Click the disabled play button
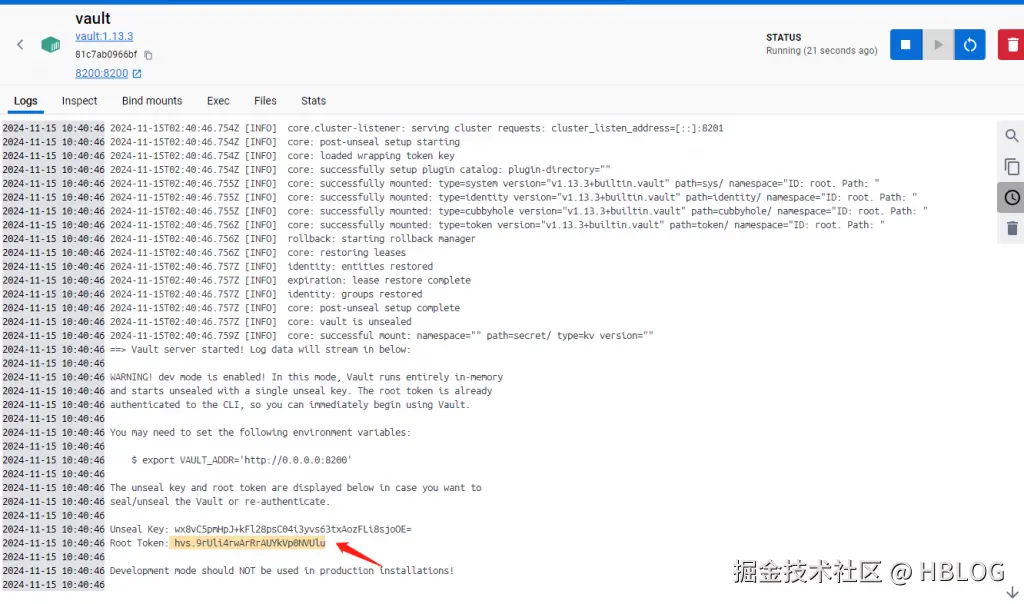 tap(937, 44)
